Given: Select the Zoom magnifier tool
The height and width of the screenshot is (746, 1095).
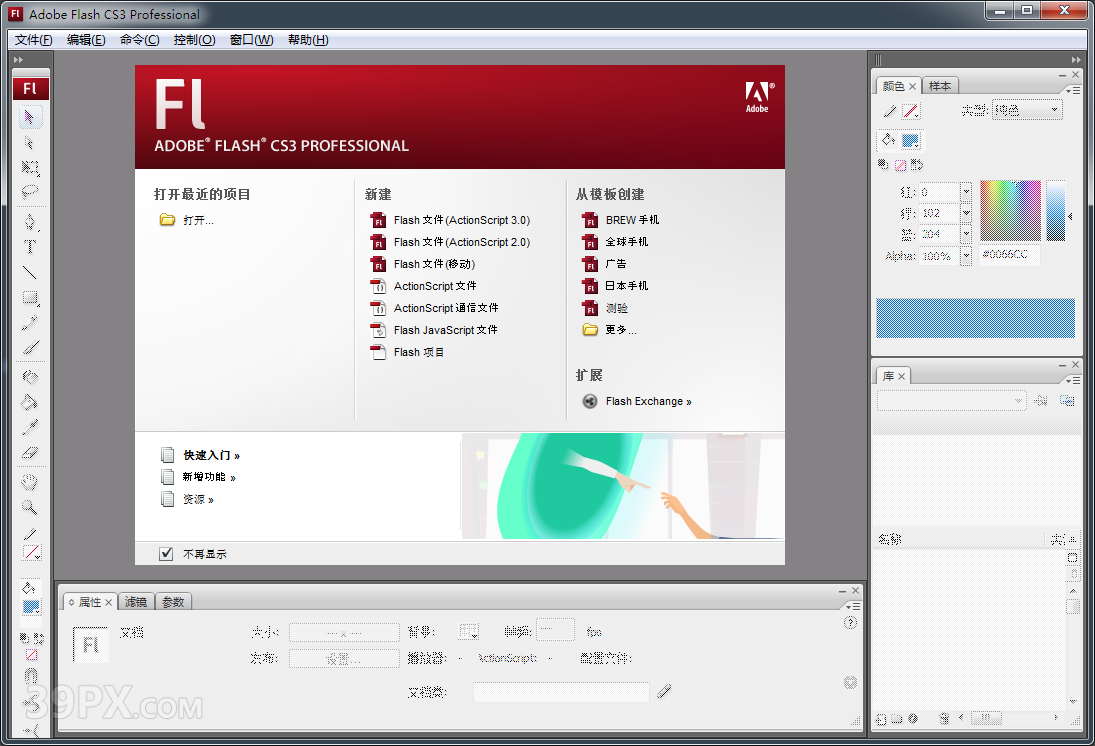Looking at the screenshot, I should (x=29, y=507).
